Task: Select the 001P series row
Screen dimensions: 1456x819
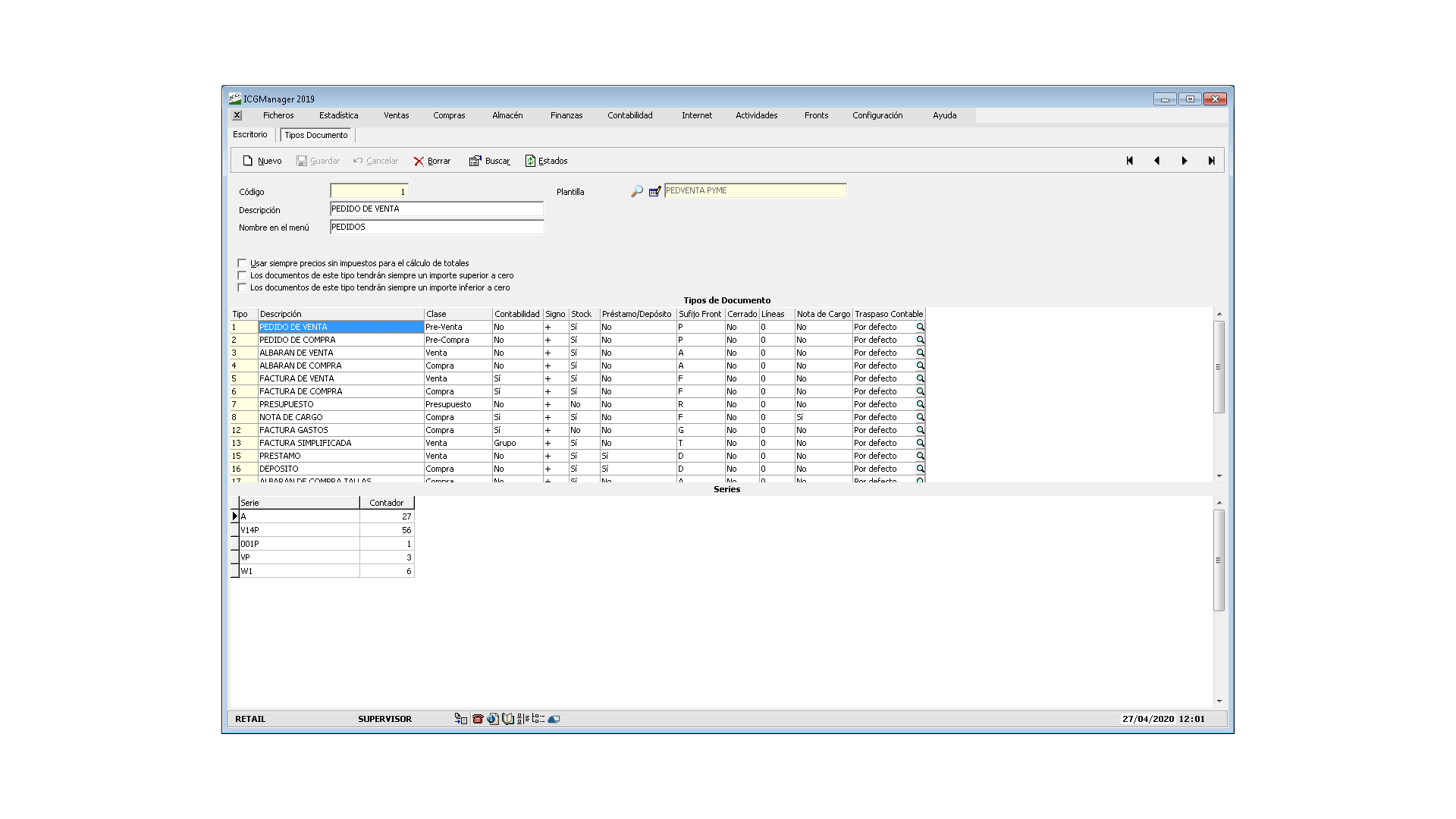Action: (322, 544)
